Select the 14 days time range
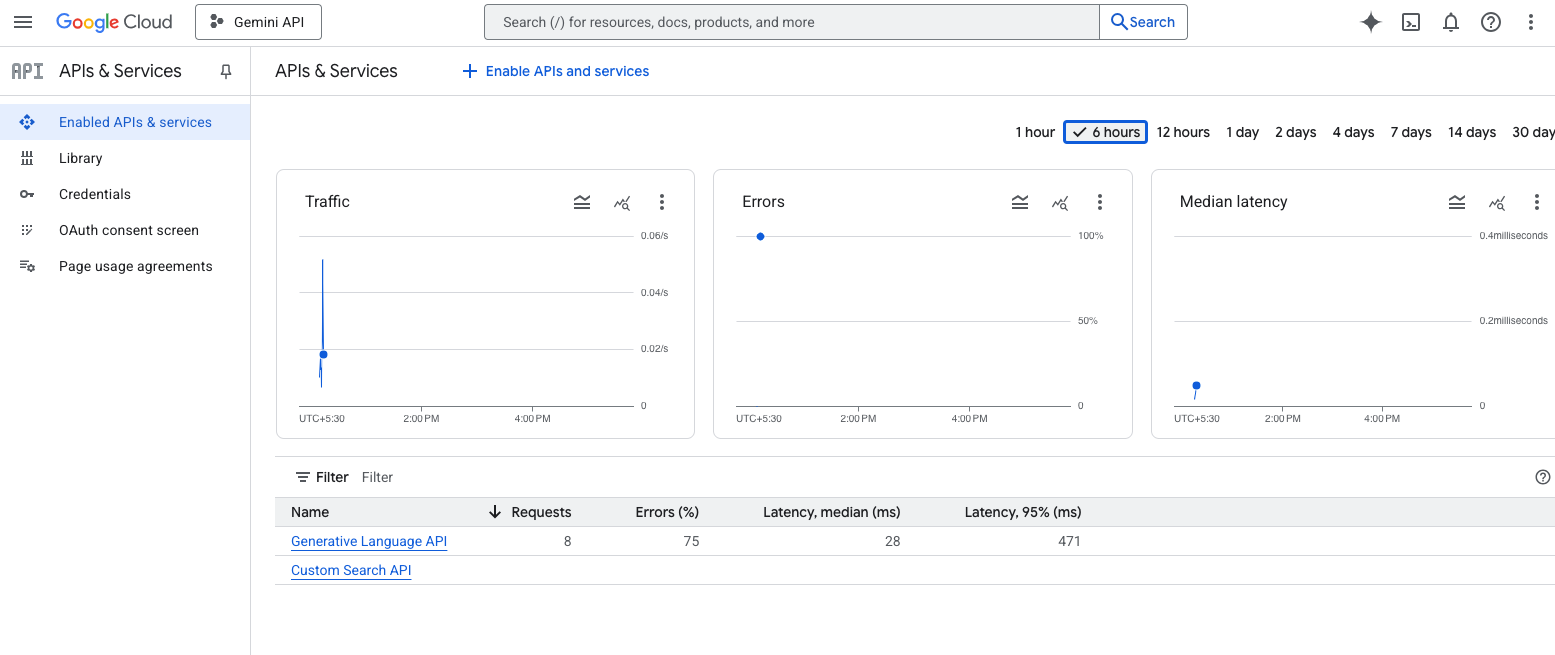 (x=1472, y=132)
